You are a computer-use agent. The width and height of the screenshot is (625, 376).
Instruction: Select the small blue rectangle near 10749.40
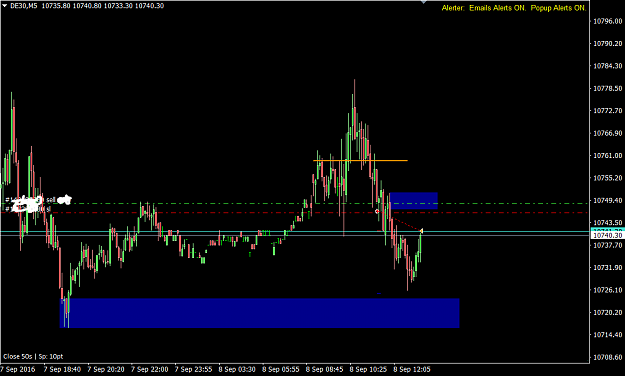coord(414,201)
